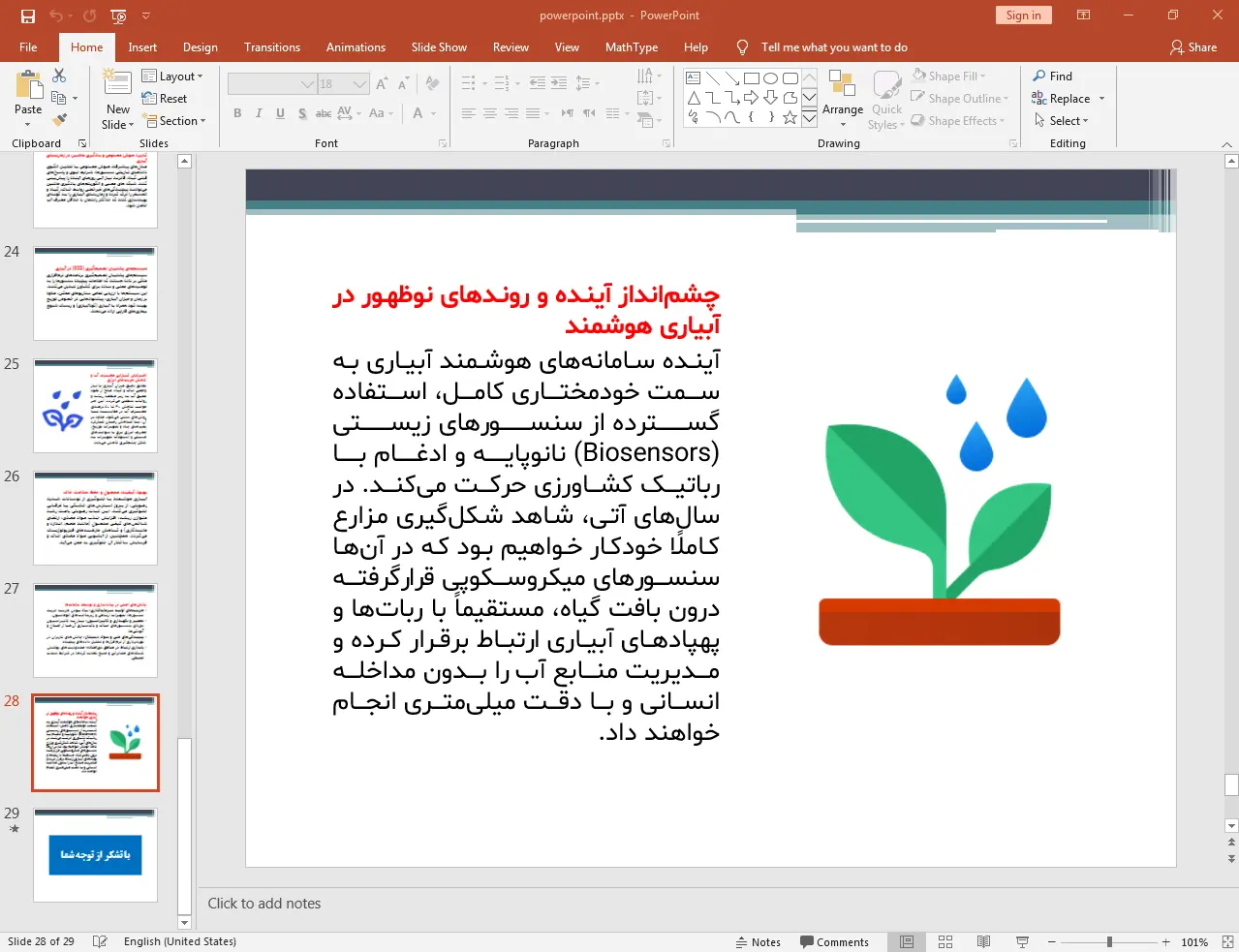This screenshot has height=952, width=1239.
Task: Click Clear All Formatting icon
Action: click(x=432, y=84)
